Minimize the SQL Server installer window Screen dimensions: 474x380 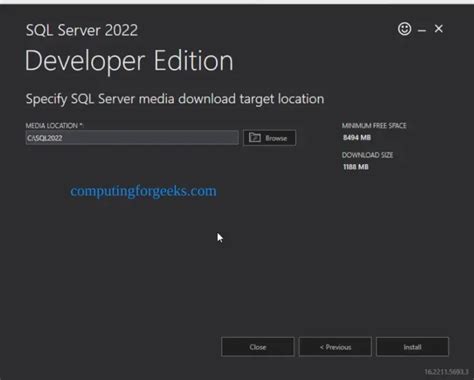[x=422, y=31]
